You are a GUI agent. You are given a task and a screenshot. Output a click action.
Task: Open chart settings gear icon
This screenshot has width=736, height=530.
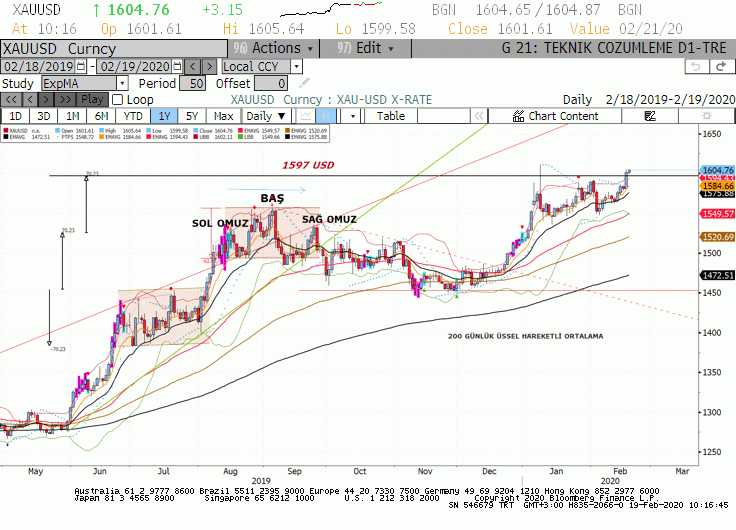click(706, 116)
